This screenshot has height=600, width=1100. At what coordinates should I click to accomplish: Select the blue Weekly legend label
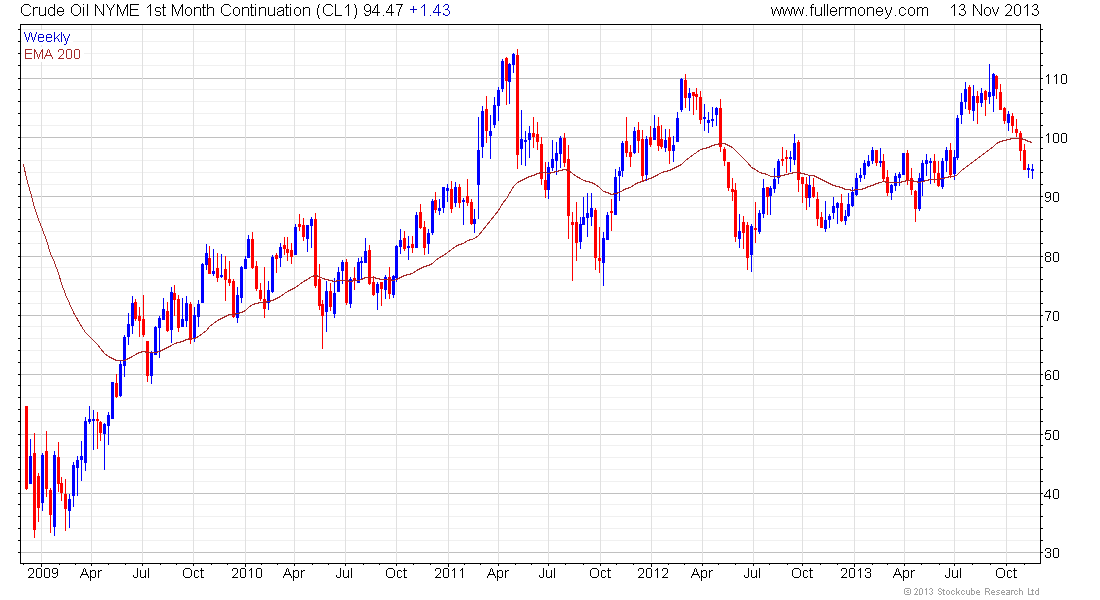[47, 37]
